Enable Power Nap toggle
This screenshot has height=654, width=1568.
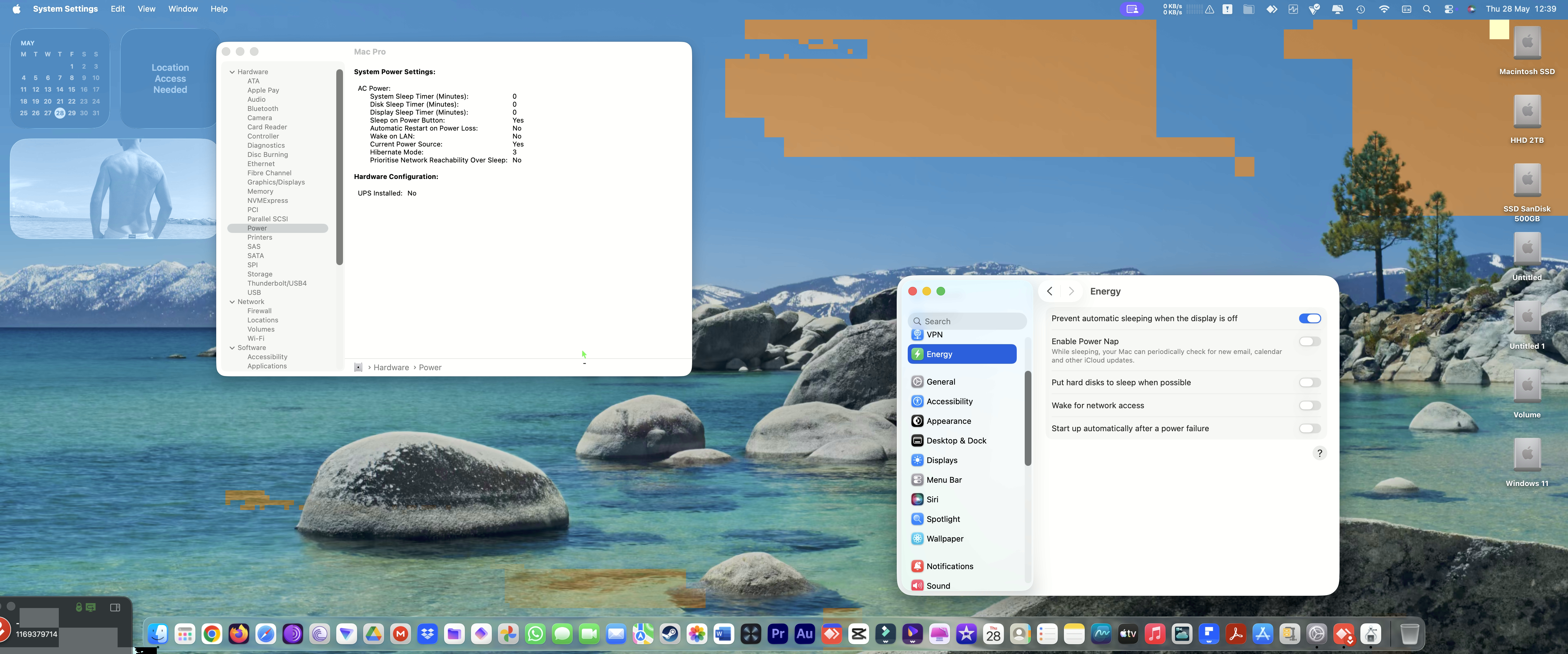1310,342
